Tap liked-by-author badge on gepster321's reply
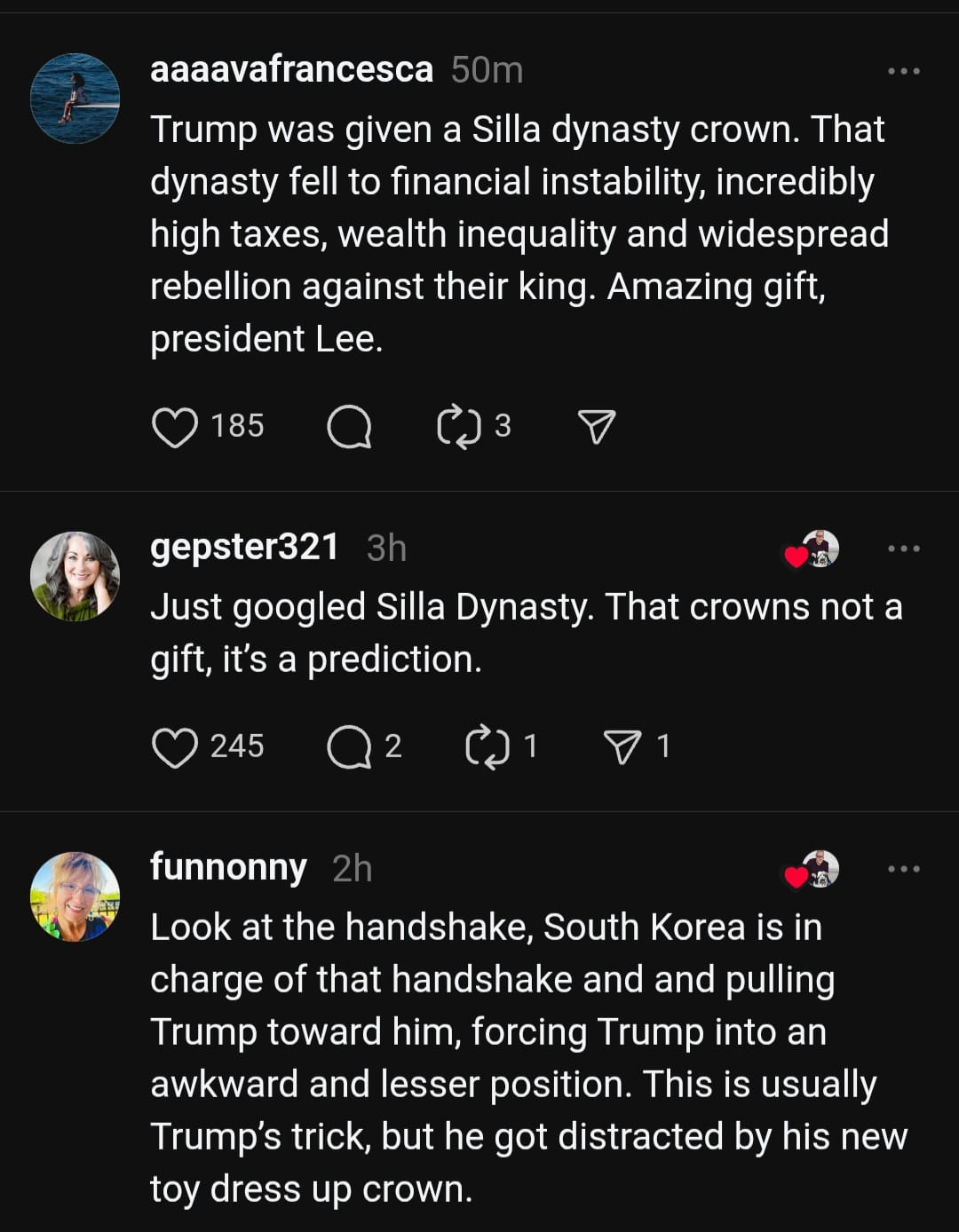Image resolution: width=959 pixels, height=1232 pixels. tap(812, 549)
